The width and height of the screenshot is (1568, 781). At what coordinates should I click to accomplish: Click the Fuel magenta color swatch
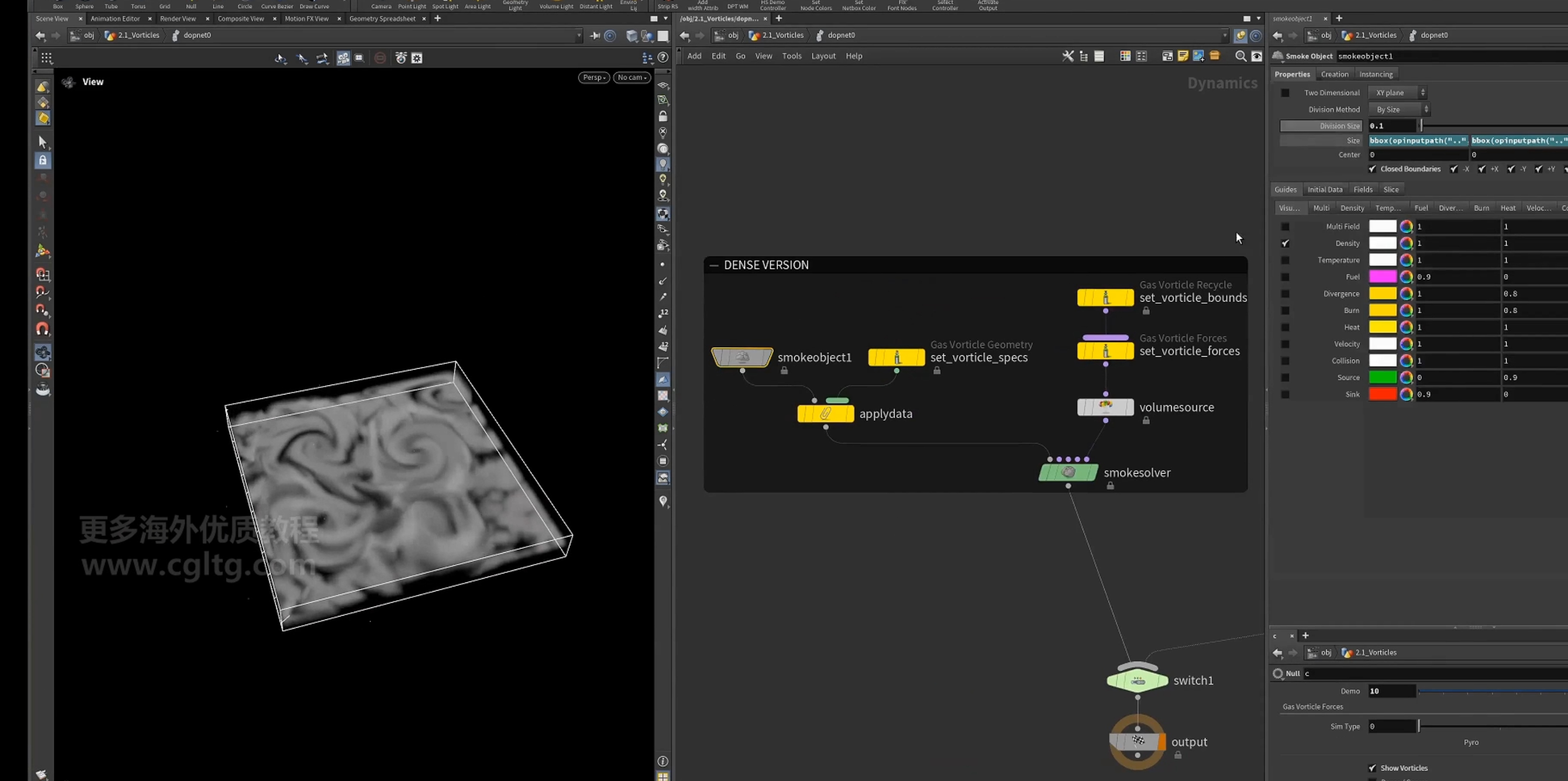click(x=1382, y=277)
